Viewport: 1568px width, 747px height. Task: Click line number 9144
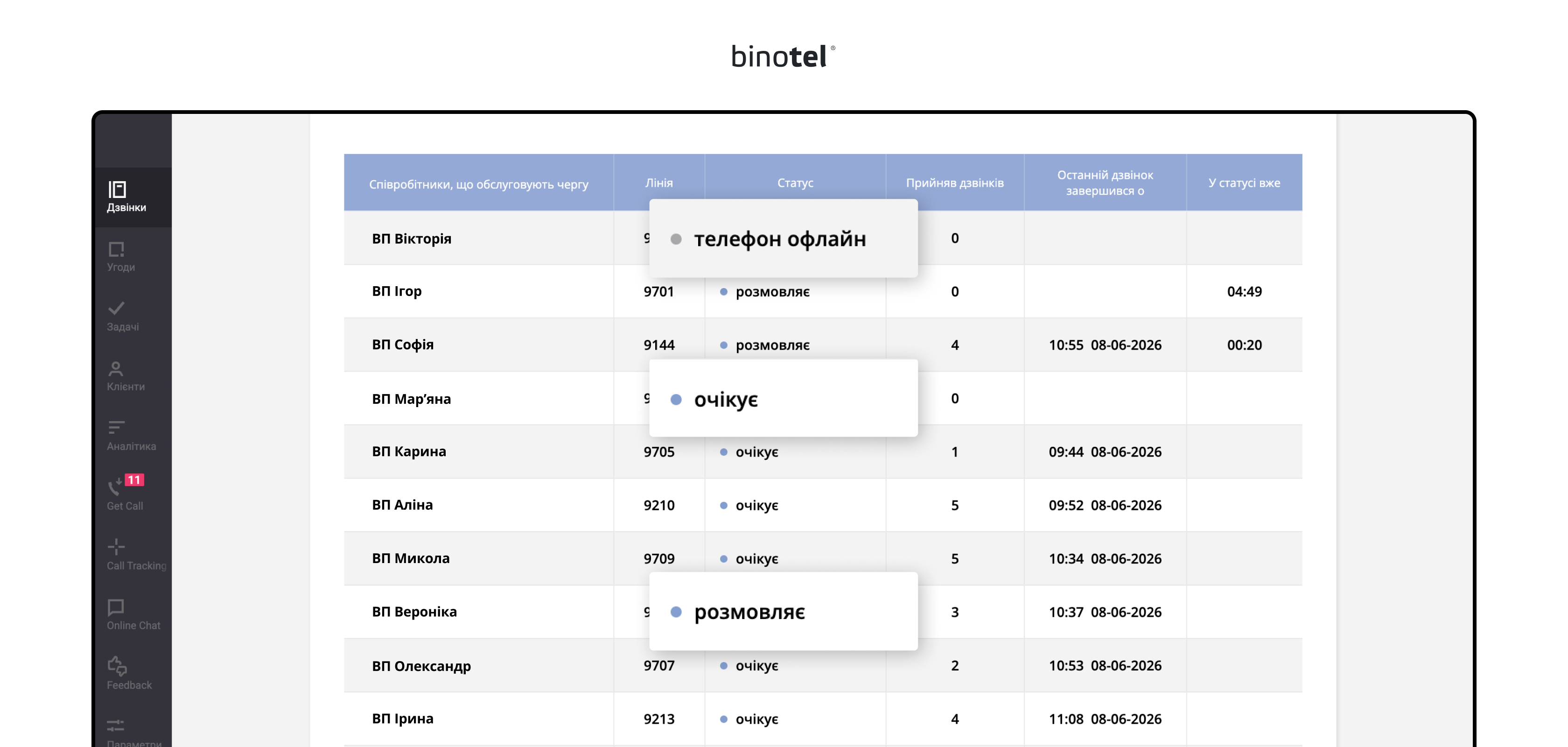pyautogui.click(x=659, y=345)
